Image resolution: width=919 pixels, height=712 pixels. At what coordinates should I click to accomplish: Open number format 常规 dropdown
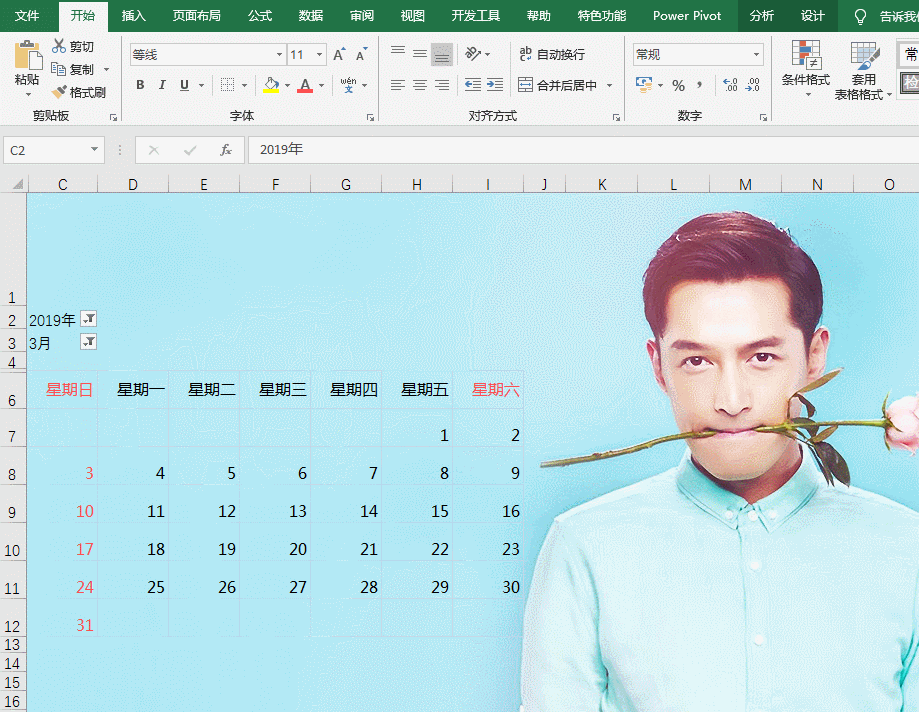[757, 54]
